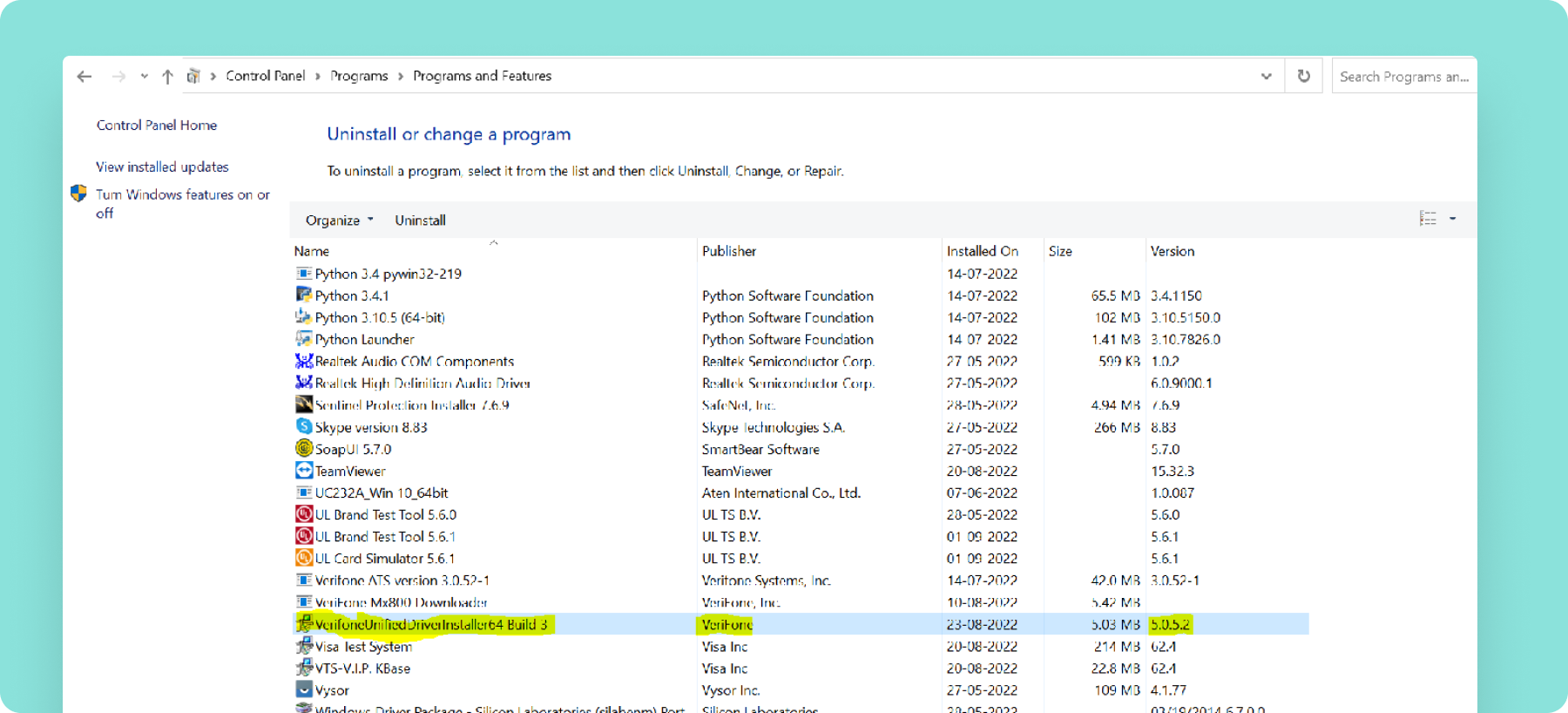Screen dimensions: 1568x713
Task: Click Programs and Features breadcrumb
Action: 483,76
